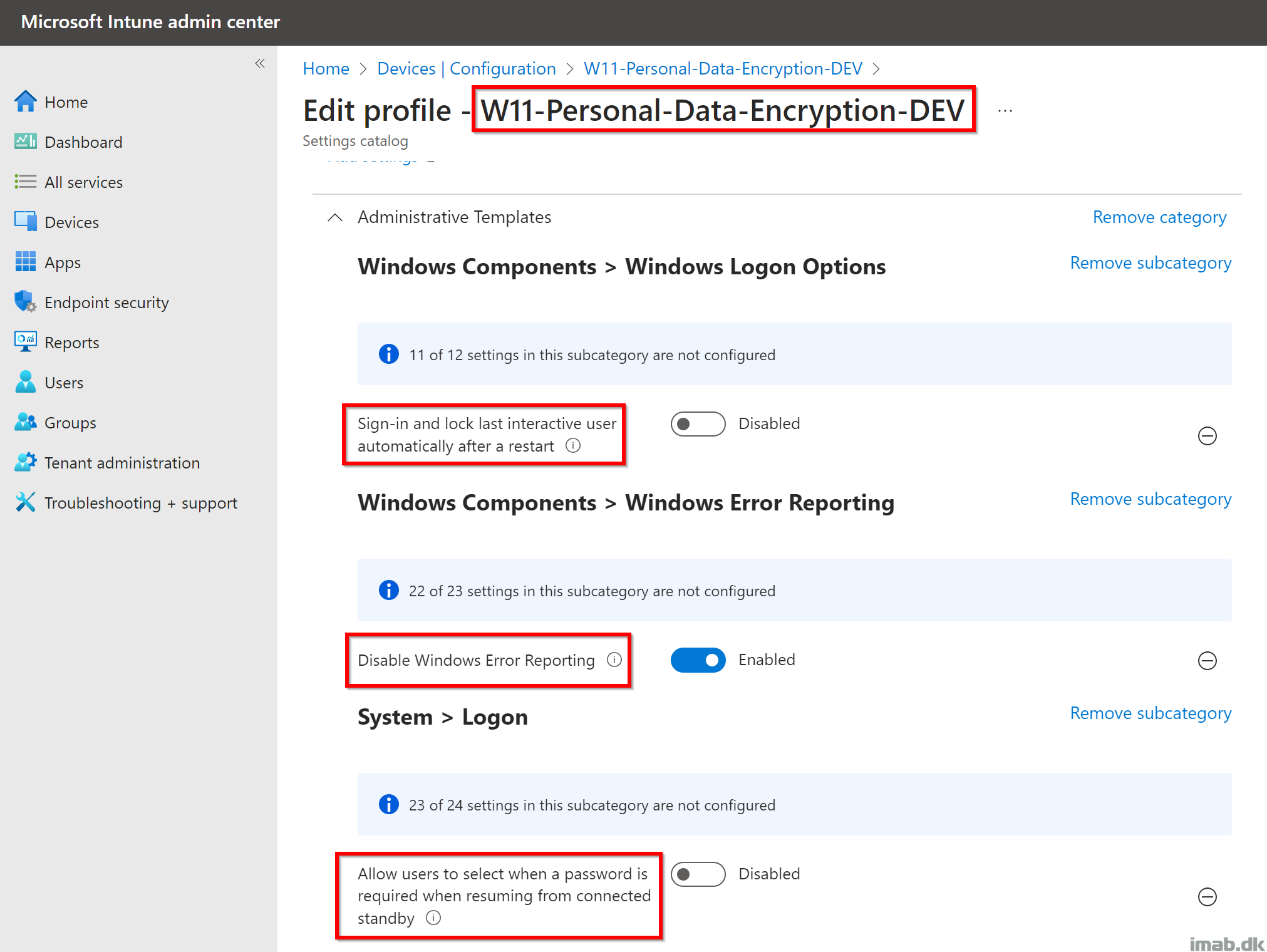Go to All services menu item
Screen dimensions: 1267x952
click(x=83, y=182)
